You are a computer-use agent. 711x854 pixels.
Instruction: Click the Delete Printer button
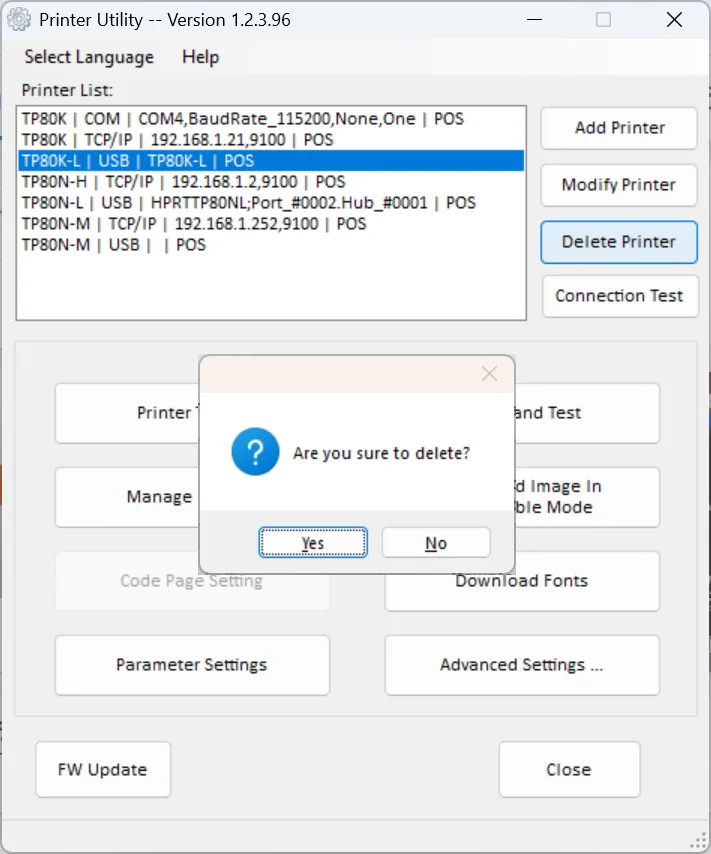click(x=618, y=242)
